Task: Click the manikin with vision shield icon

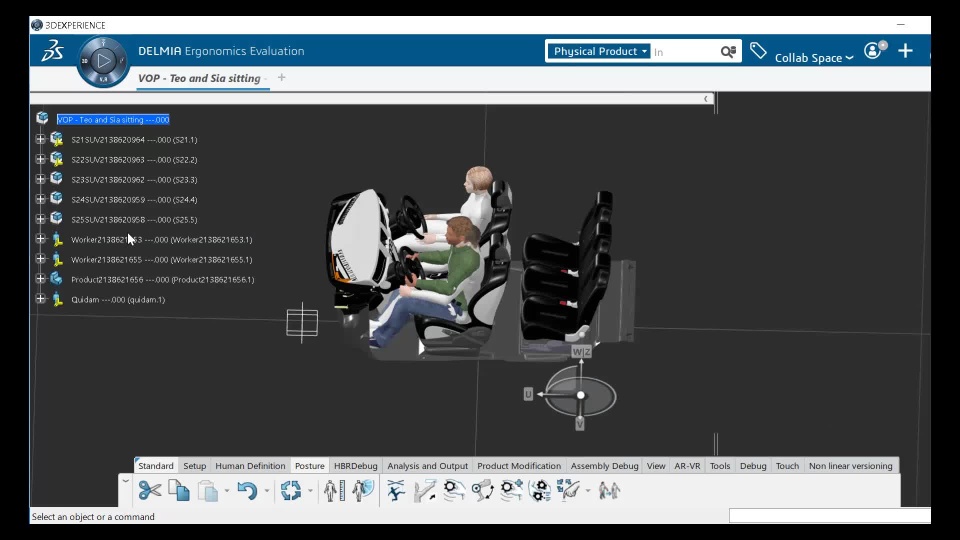Action: (x=363, y=490)
